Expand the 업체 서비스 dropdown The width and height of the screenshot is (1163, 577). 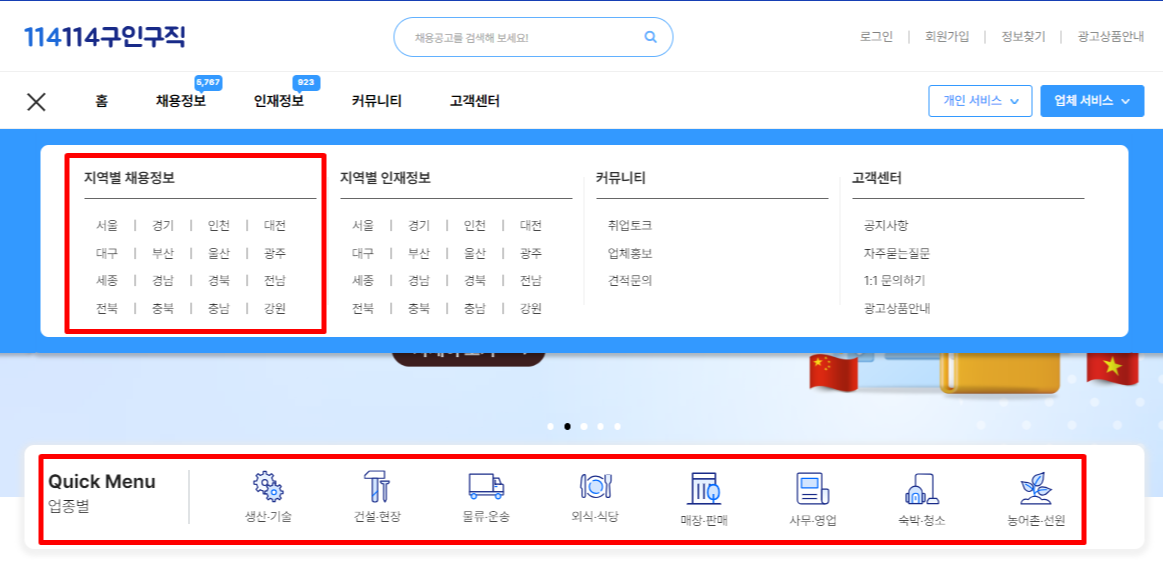pos(1091,101)
